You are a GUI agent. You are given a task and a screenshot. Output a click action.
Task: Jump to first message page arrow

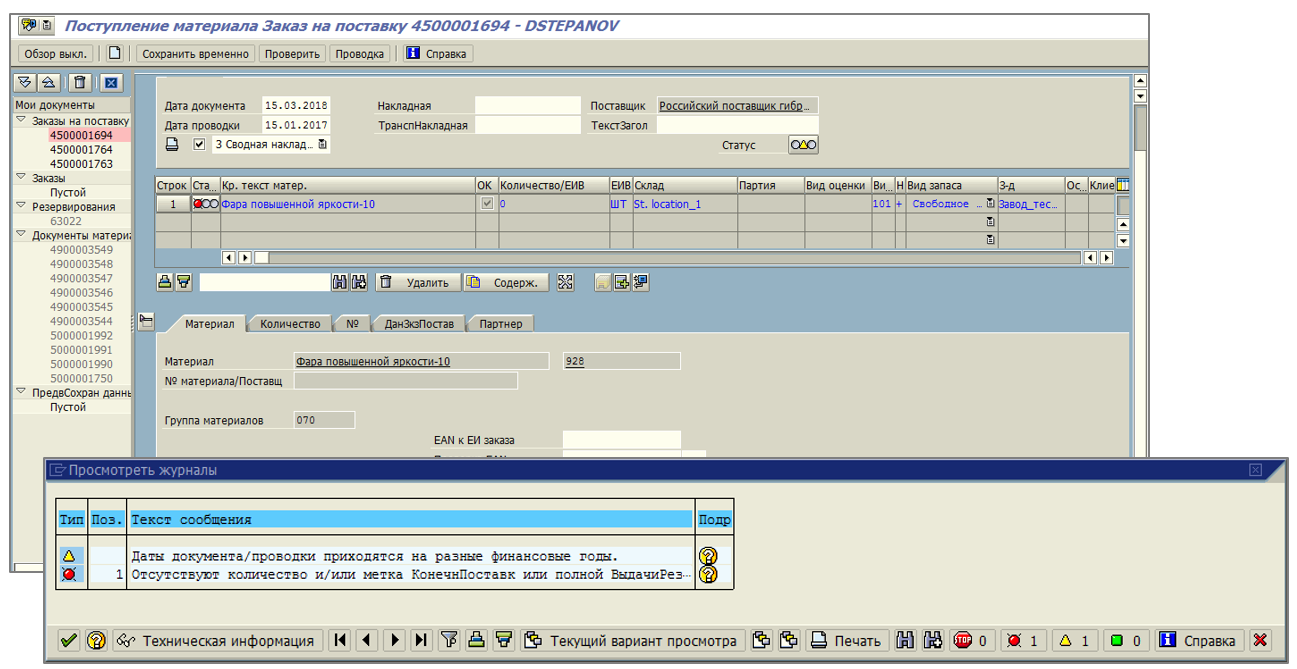tap(340, 641)
